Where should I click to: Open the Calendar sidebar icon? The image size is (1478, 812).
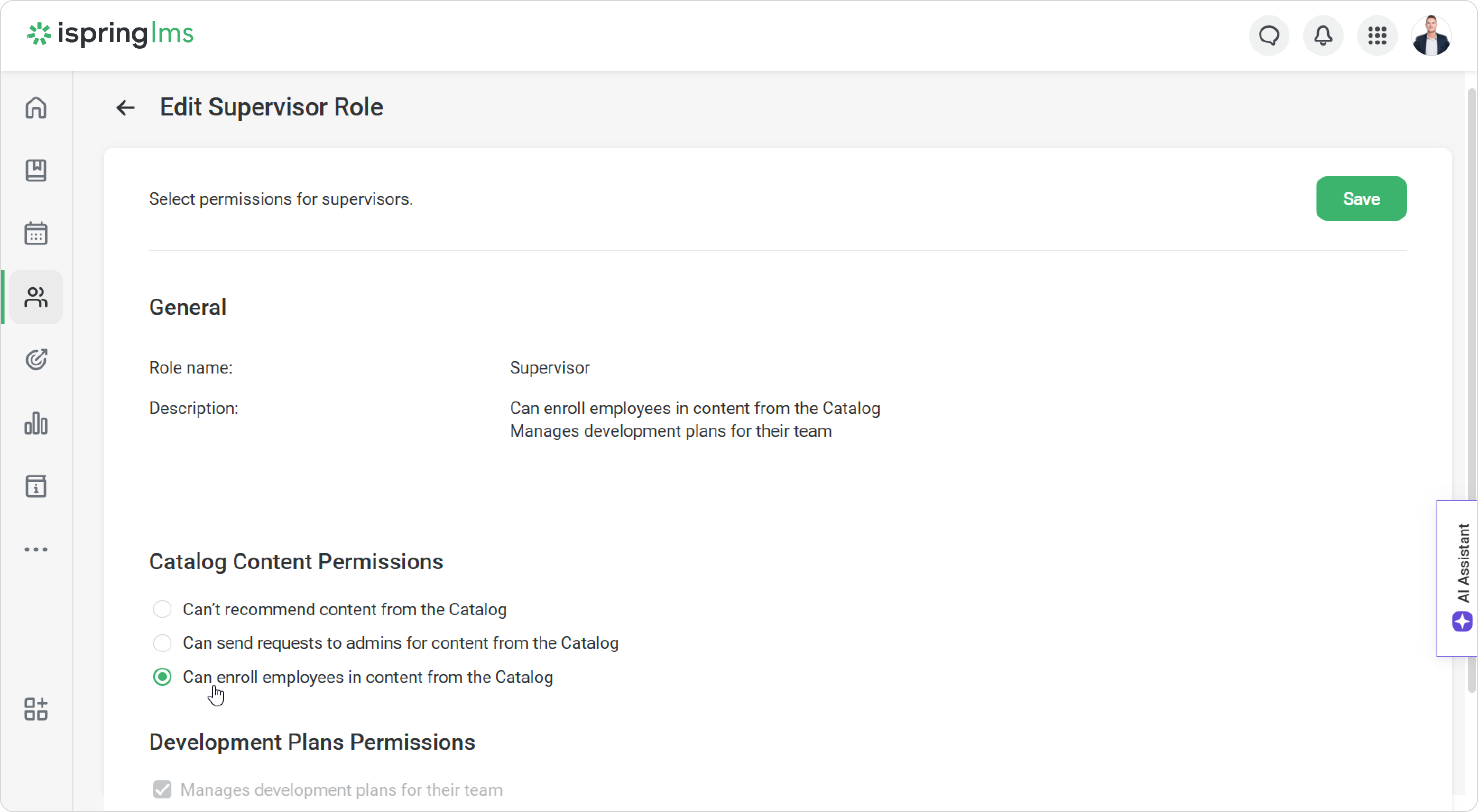[x=36, y=233]
